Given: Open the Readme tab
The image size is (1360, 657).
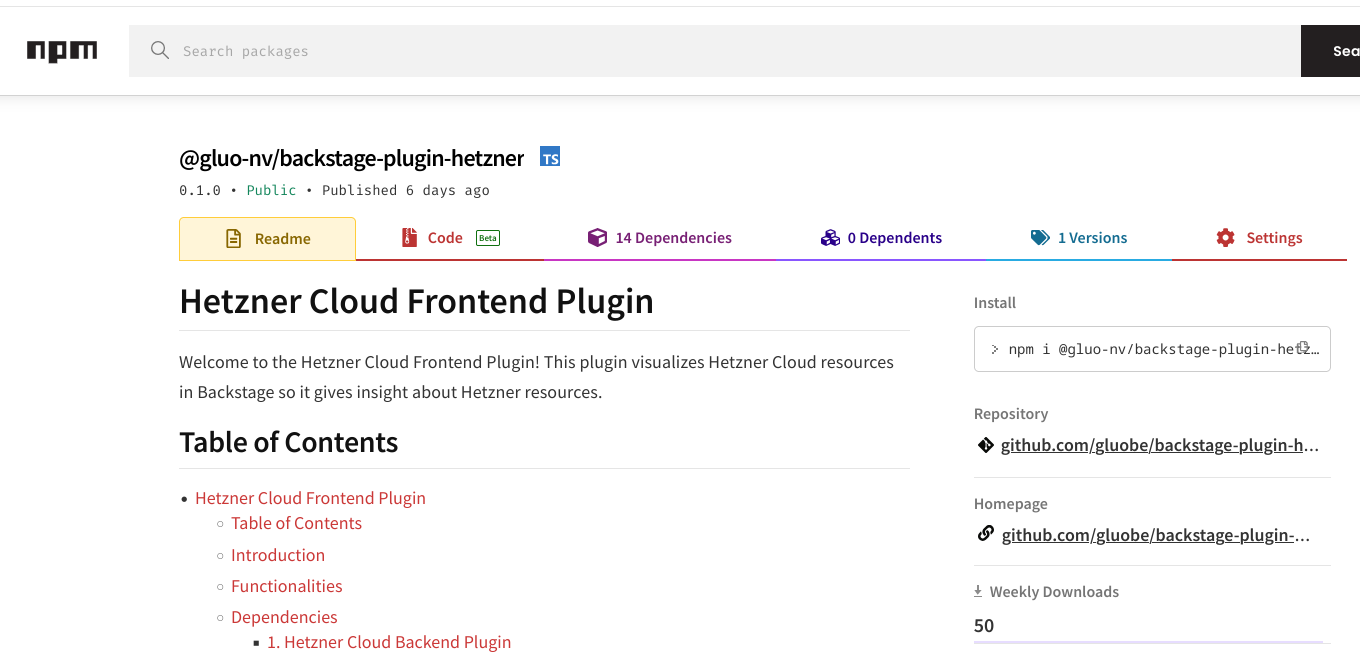Looking at the screenshot, I should (267, 239).
